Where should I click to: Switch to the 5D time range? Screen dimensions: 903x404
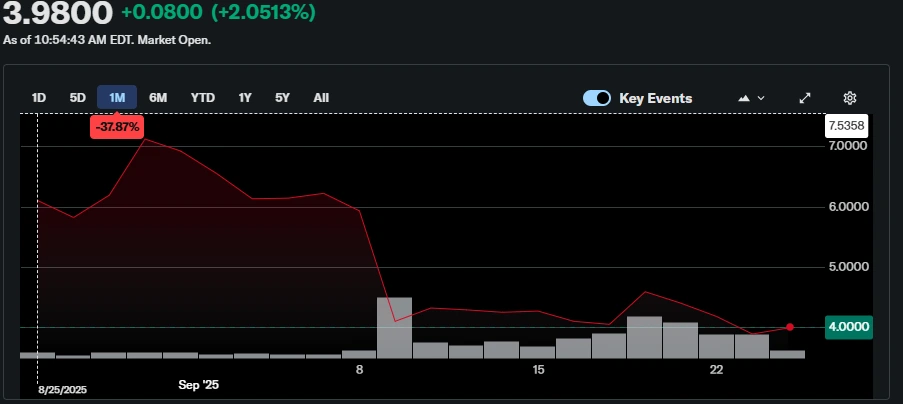click(77, 98)
